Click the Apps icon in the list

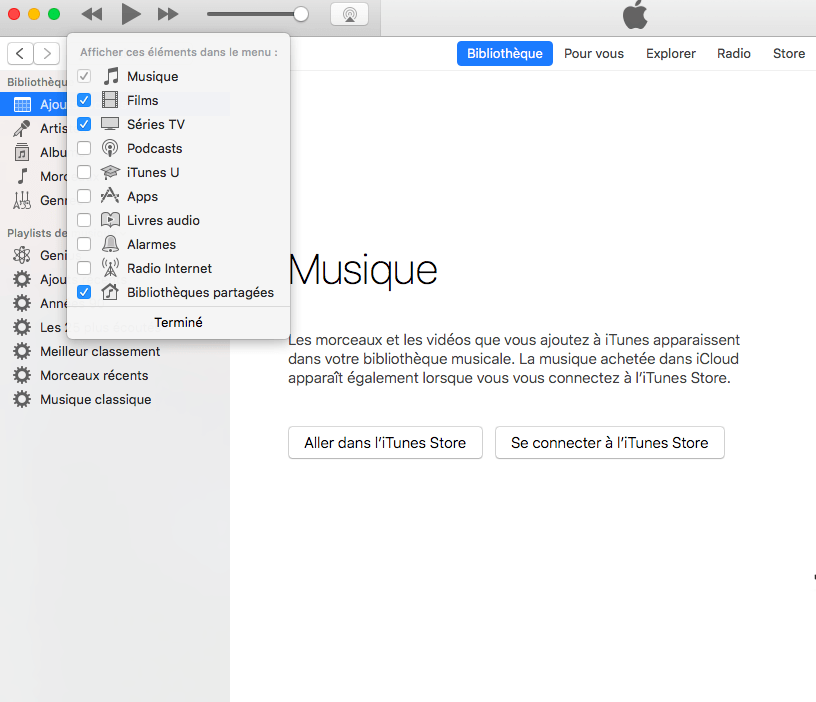[x=110, y=196]
